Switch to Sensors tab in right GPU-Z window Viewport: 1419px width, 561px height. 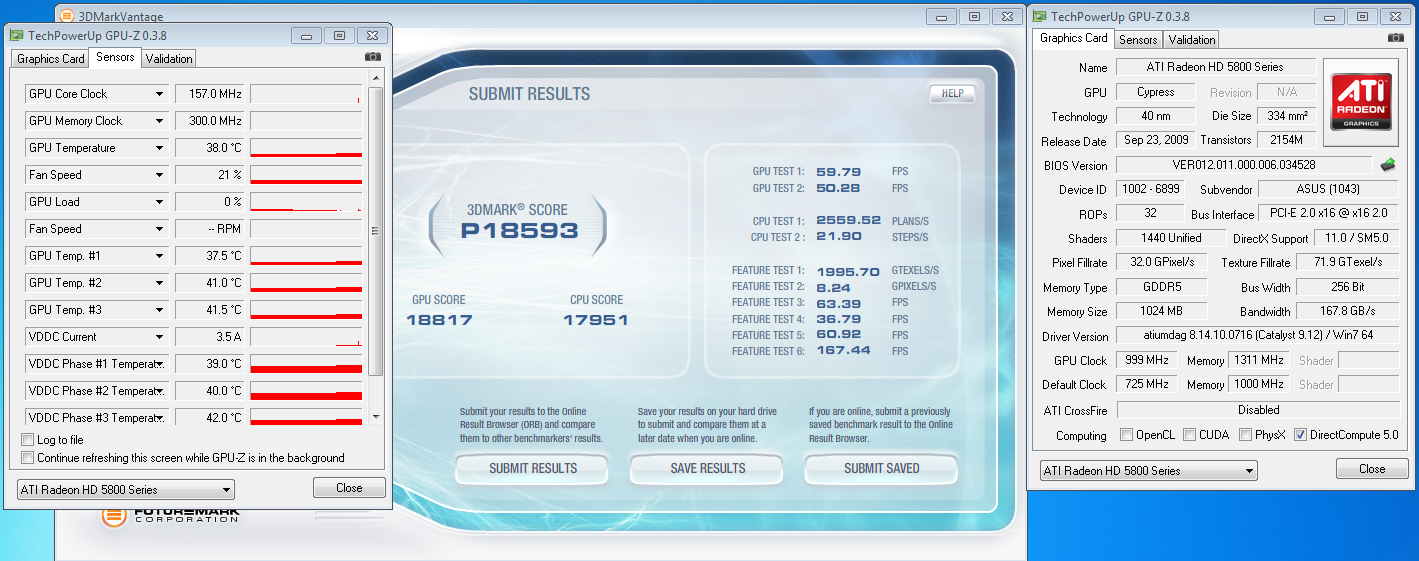click(x=1138, y=40)
